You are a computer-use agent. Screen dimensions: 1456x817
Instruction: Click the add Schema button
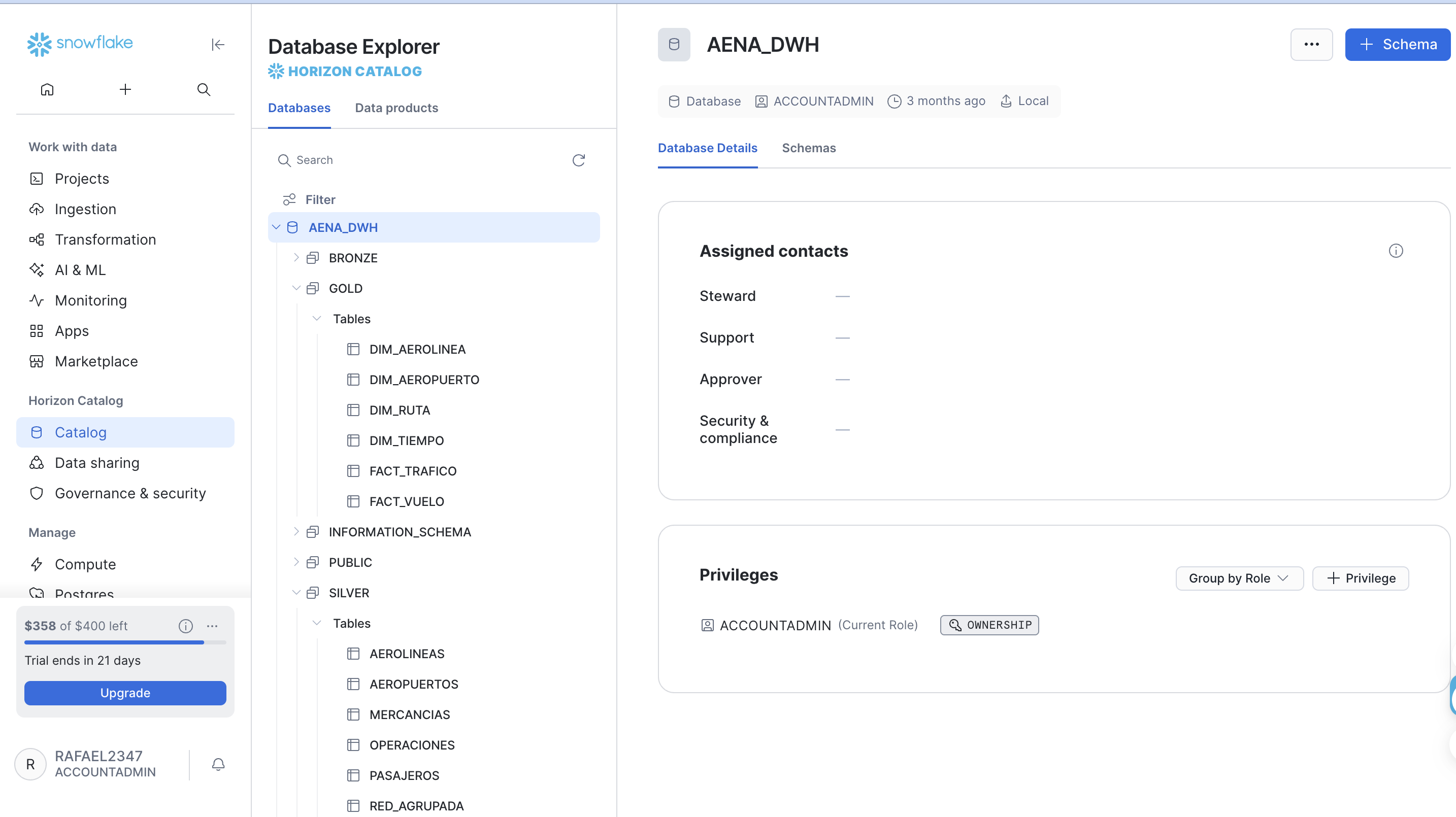1398,45
